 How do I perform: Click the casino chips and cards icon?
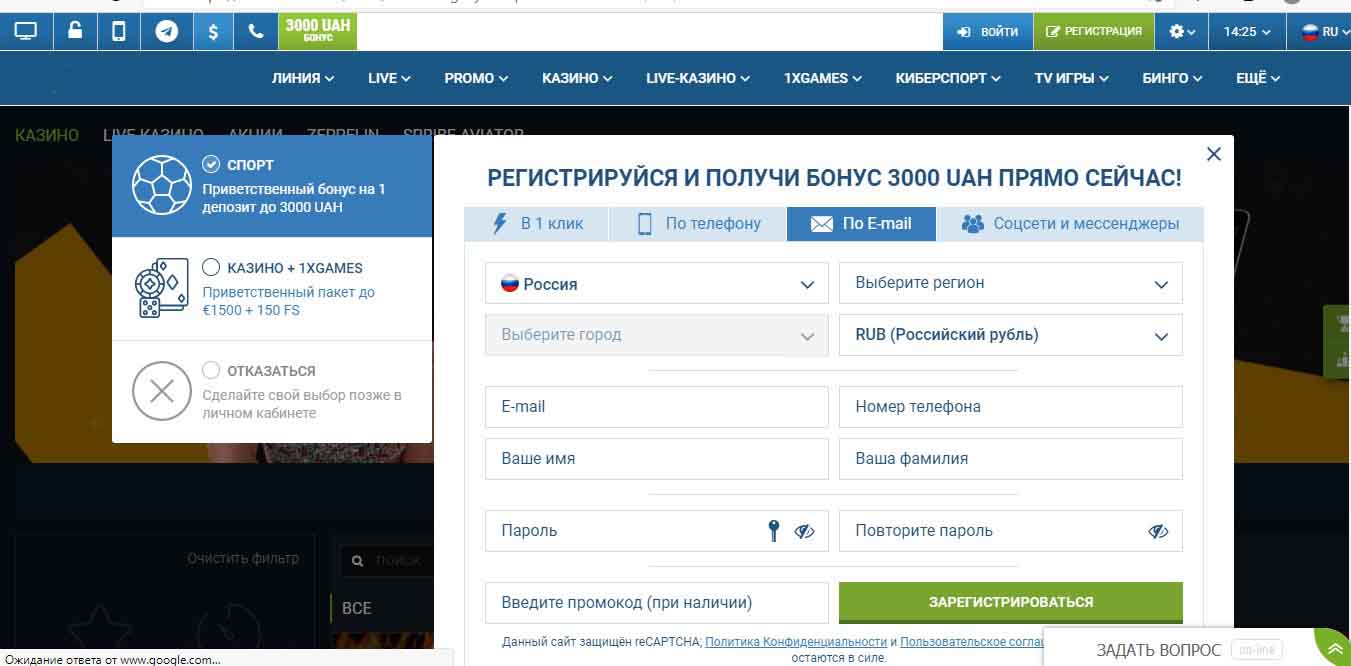click(x=161, y=289)
